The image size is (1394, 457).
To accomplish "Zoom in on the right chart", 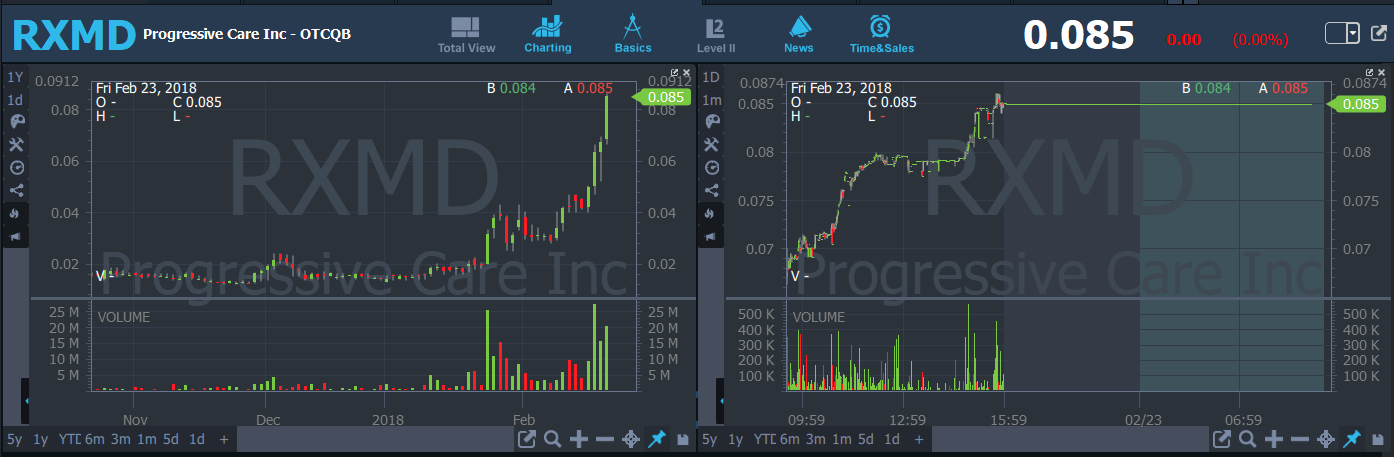I will tap(1274, 439).
